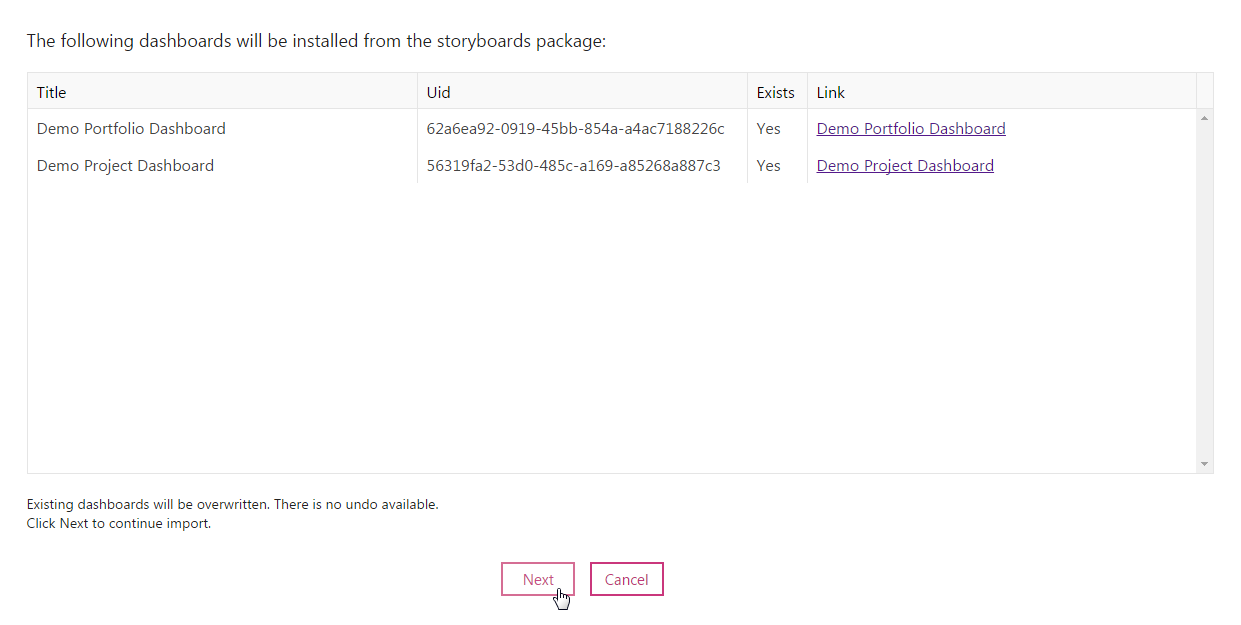The width and height of the screenshot is (1241, 625).
Task: Sort by the Title column header
Action: click(x=222, y=92)
